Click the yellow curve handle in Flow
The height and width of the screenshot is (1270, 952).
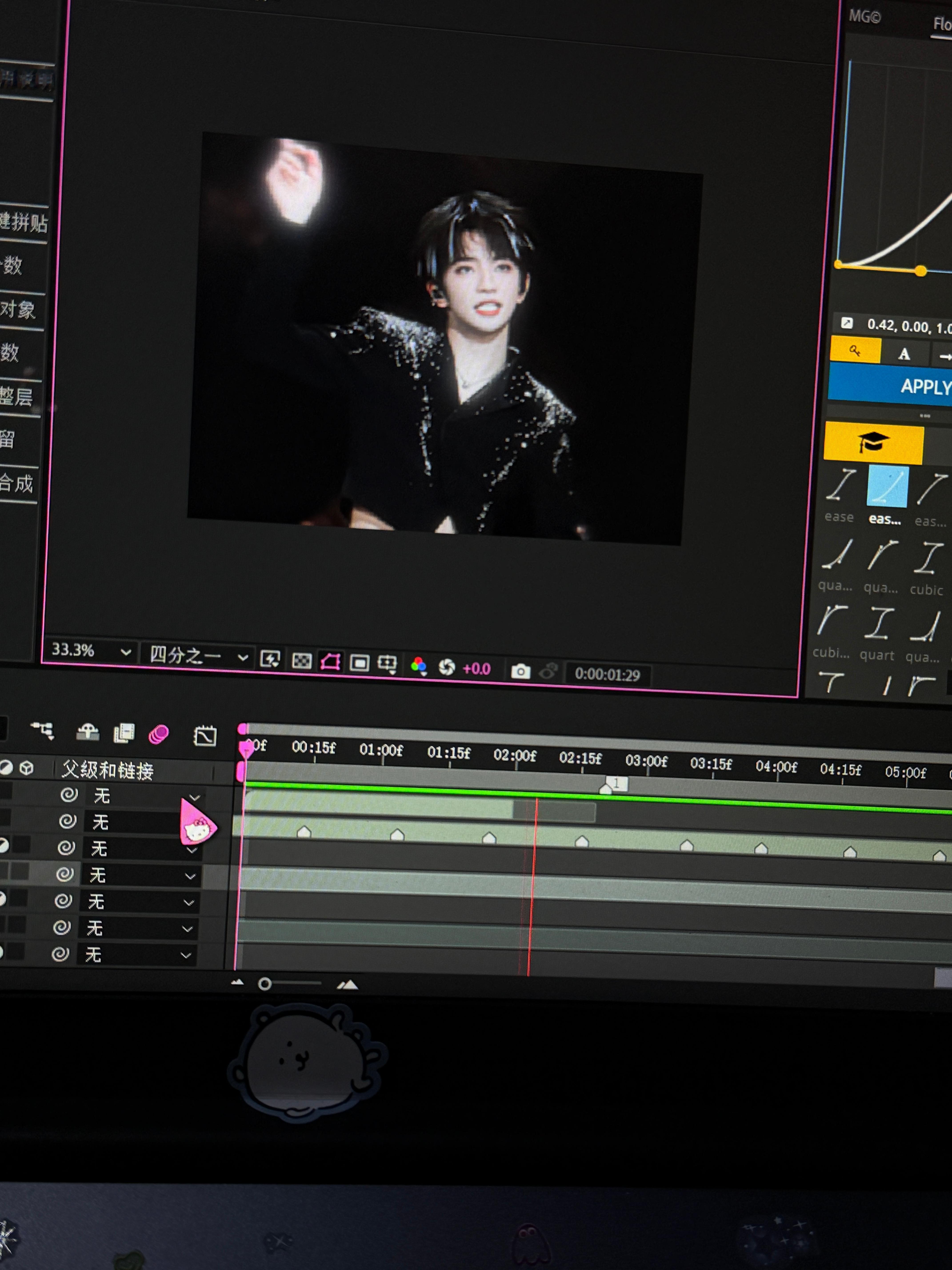coord(920,271)
